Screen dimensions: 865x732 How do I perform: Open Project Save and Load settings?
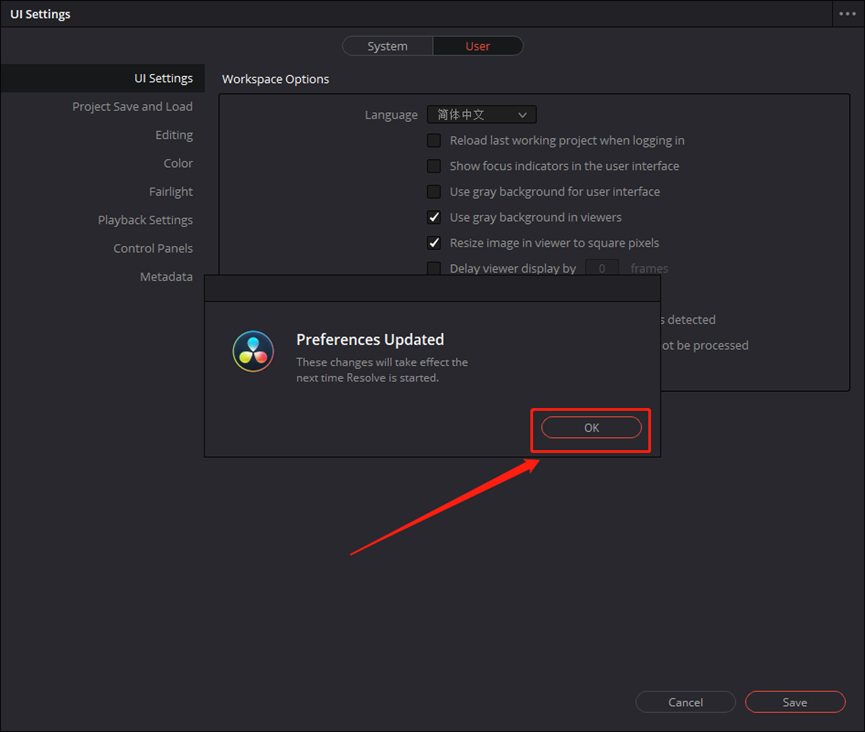[132, 107]
